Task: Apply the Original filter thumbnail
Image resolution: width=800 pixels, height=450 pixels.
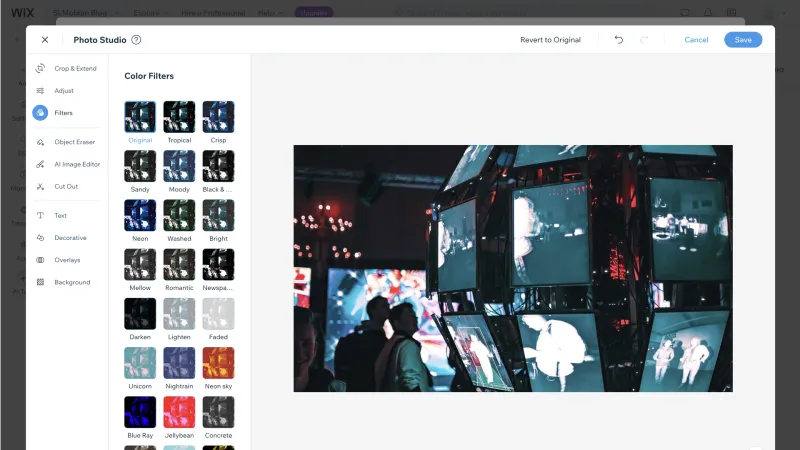Action: pyautogui.click(x=140, y=117)
